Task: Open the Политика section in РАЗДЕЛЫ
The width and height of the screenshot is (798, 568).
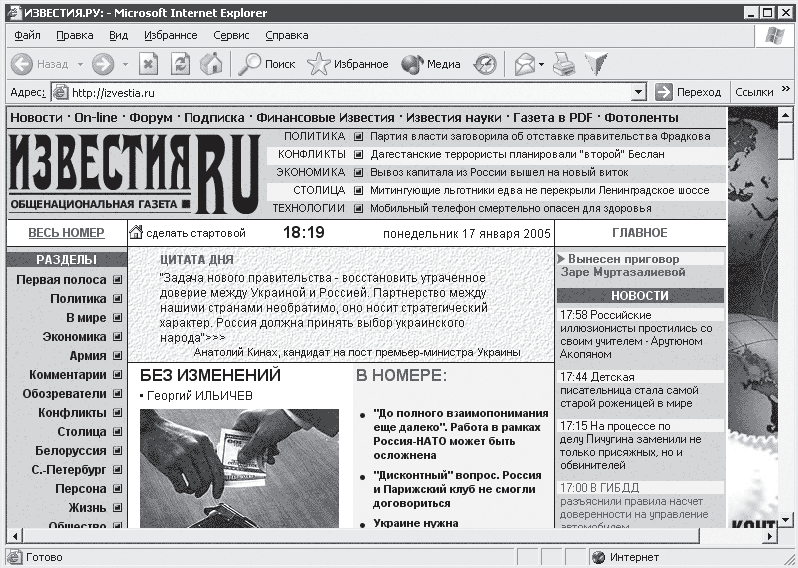Action: point(78,299)
